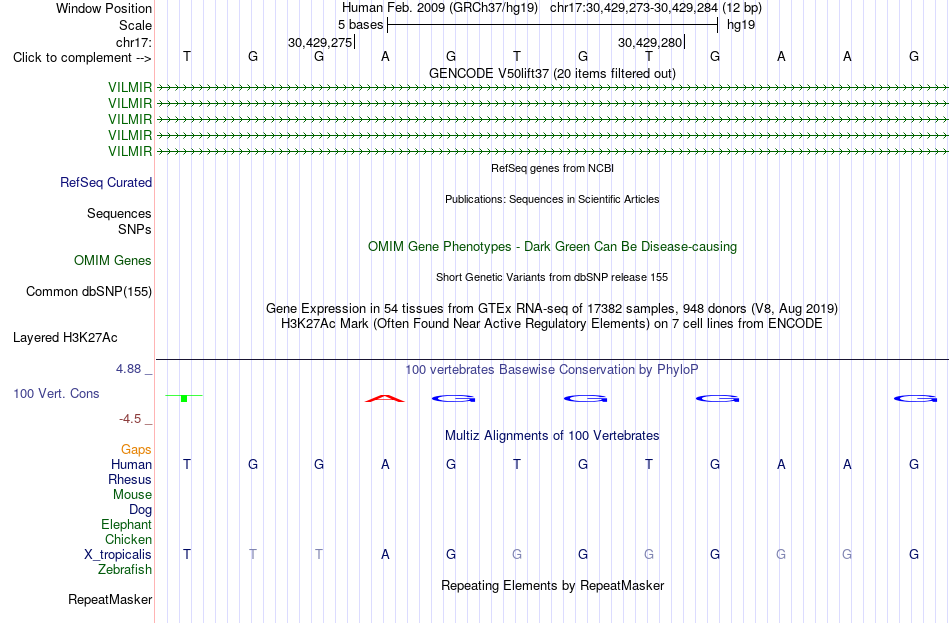Open GTEx Gene Expression in 54 tissues title

point(552,308)
